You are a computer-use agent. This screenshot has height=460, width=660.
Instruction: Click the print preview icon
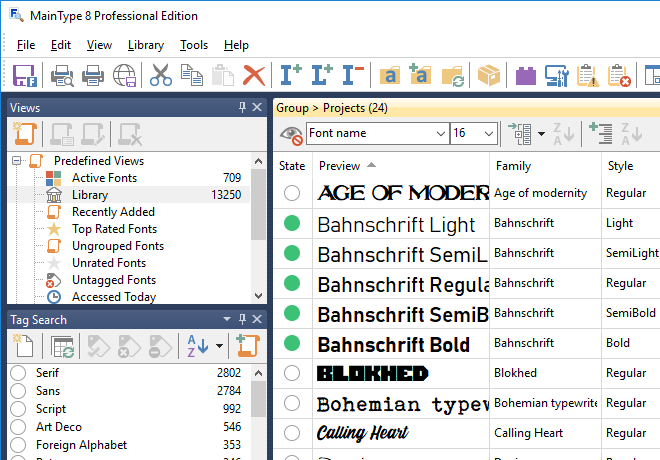tap(62, 75)
